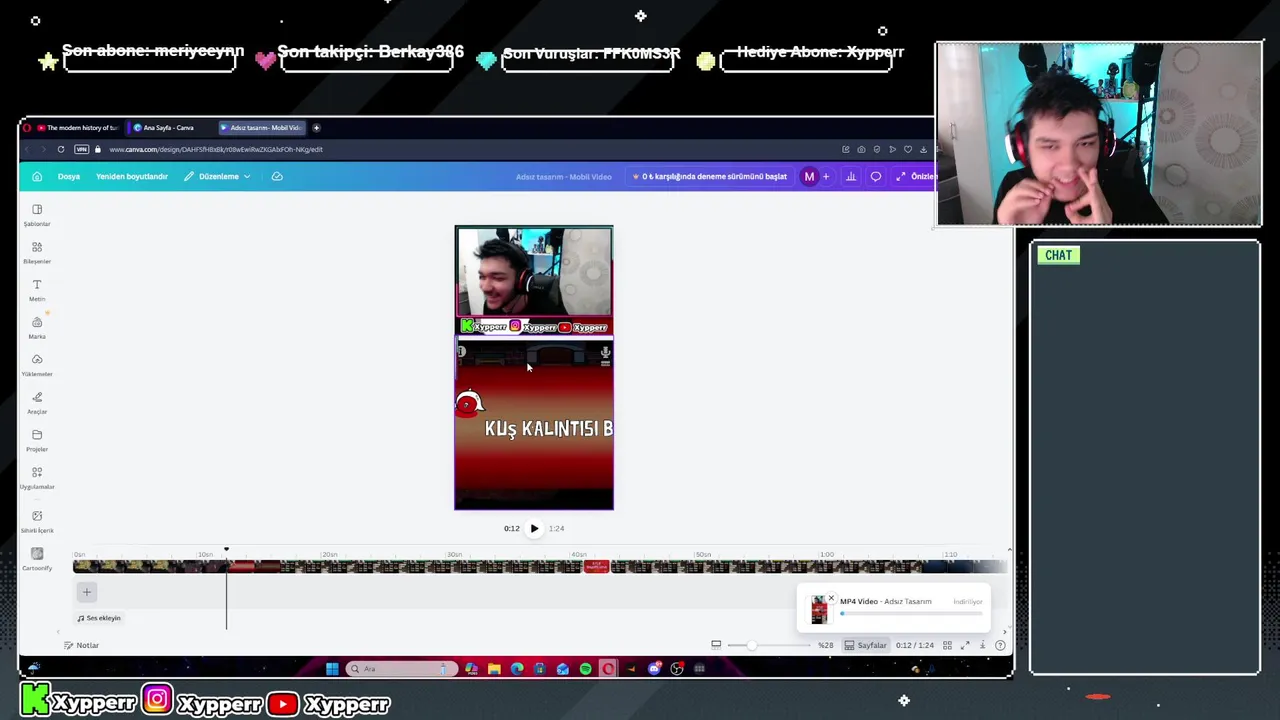Add a new page in the timeline
This screenshot has height=720, width=1280.
click(86, 592)
